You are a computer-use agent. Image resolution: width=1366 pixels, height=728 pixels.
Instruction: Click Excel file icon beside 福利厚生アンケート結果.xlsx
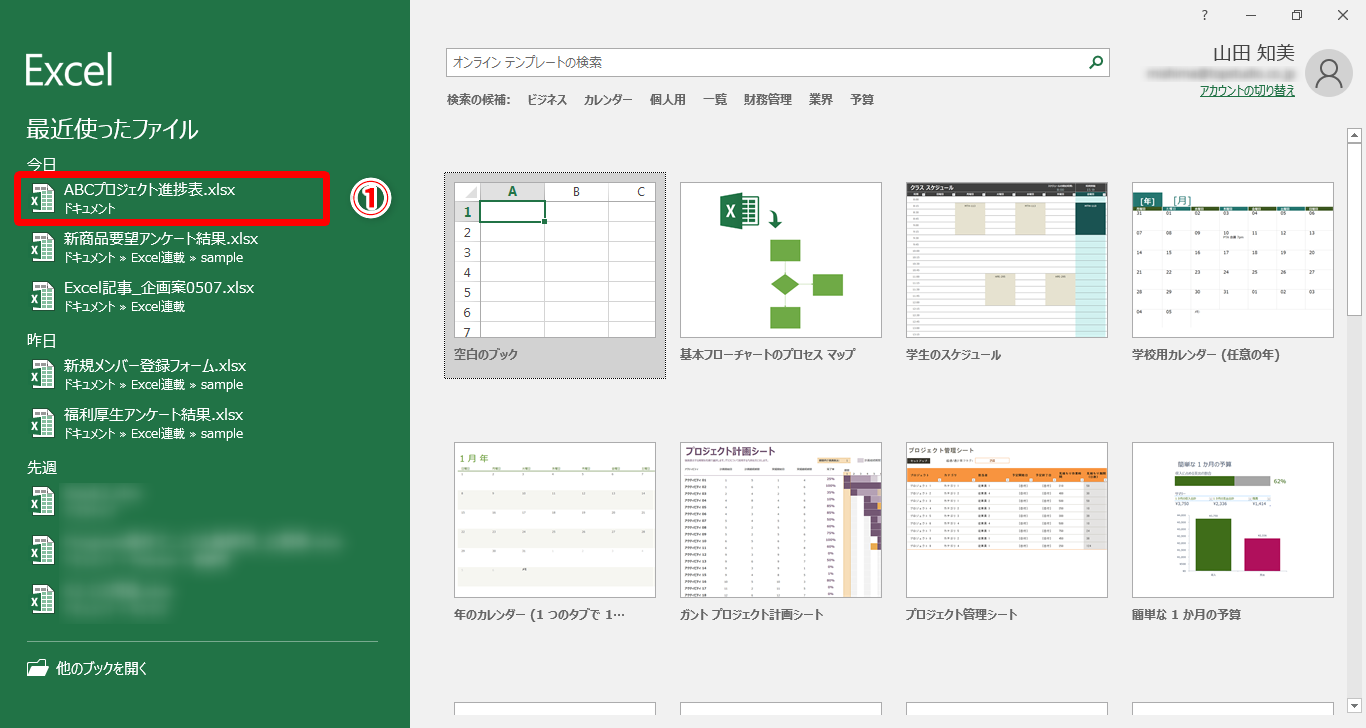click(42, 423)
